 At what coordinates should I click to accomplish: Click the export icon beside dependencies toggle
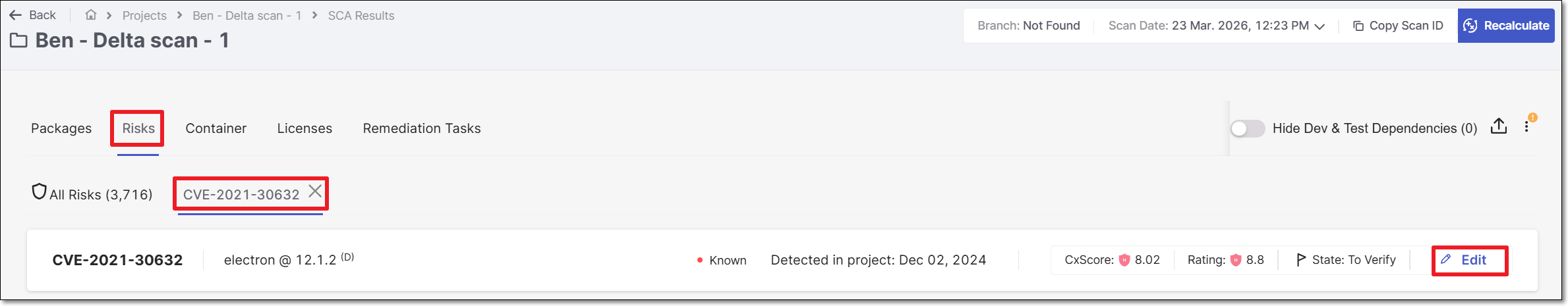pos(1499,126)
